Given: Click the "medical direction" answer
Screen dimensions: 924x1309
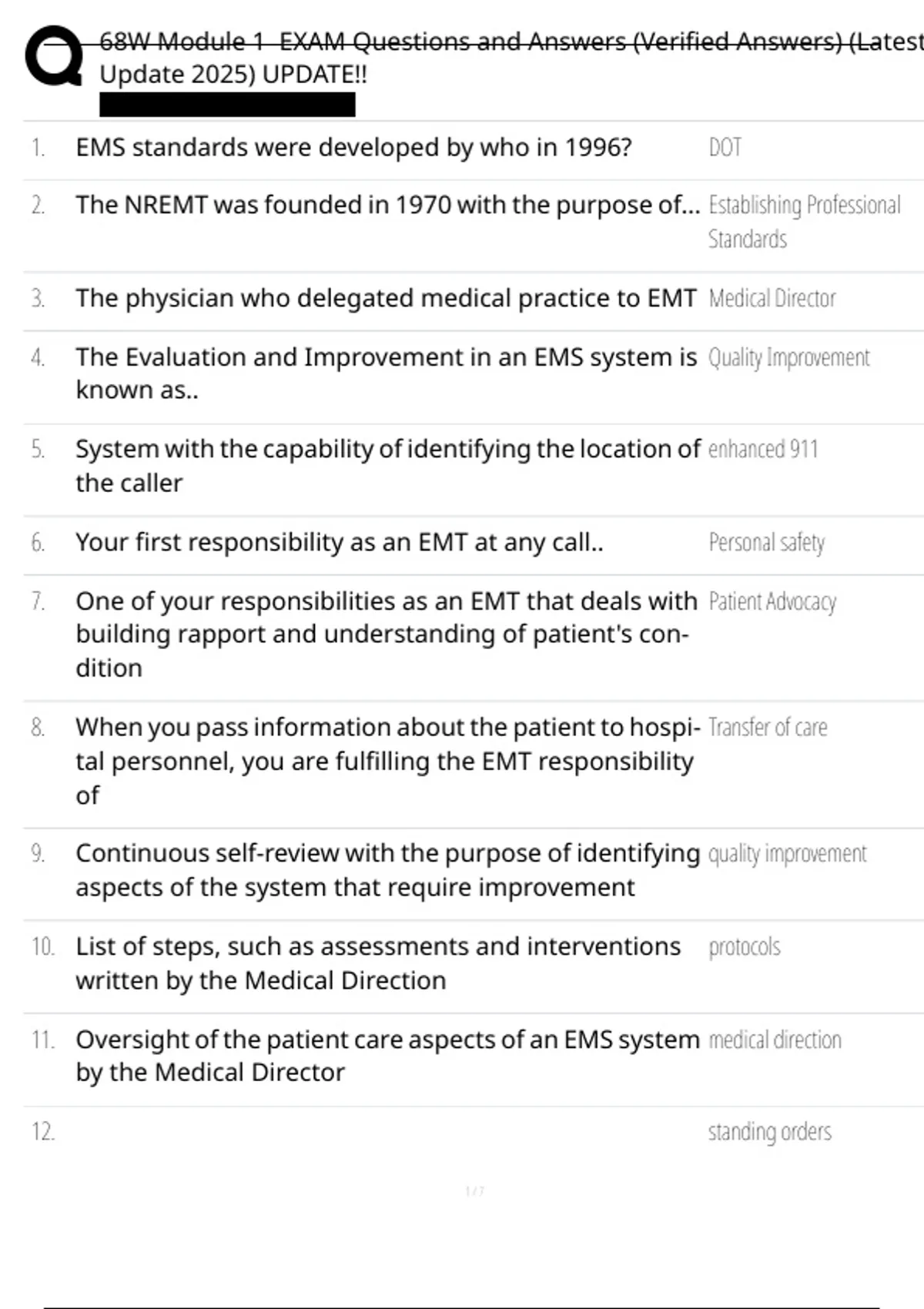Looking at the screenshot, I should (774, 1039).
